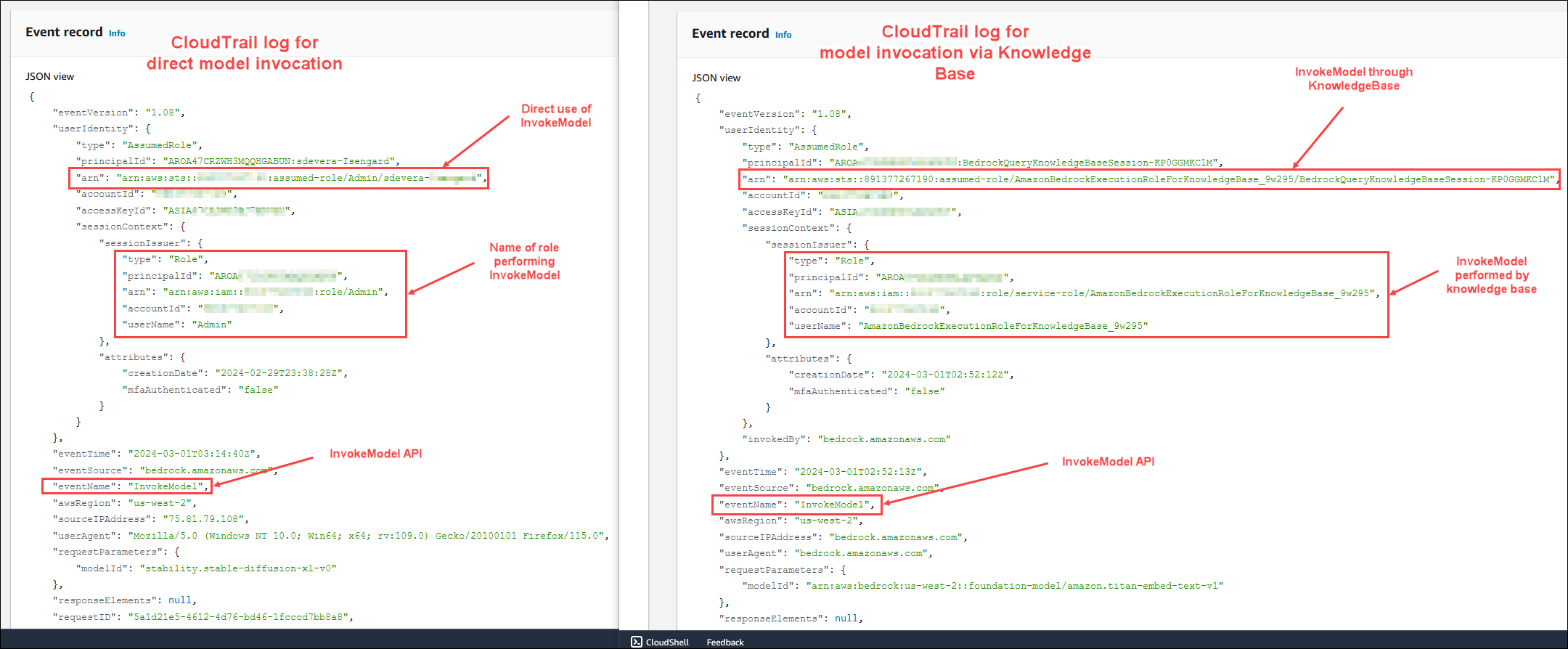Click modelId "stability.stable-diffusion-xl-v0" value

click(x=238, y=568)
